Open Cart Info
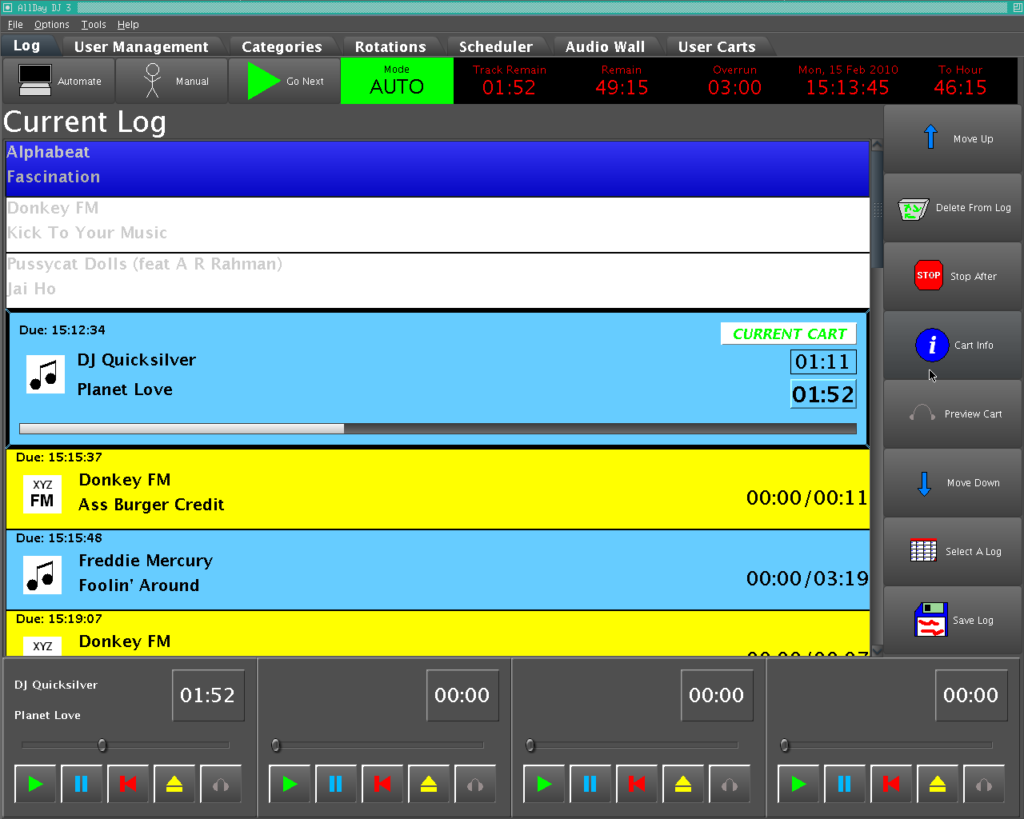The width and height of the screenshot is (1024, 819). point(952,345)
